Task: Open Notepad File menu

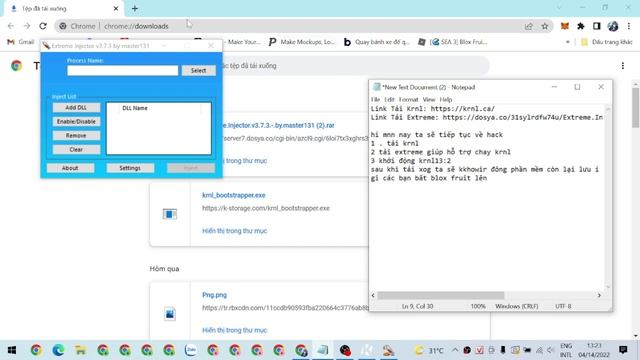Action: tap(376, 99)
